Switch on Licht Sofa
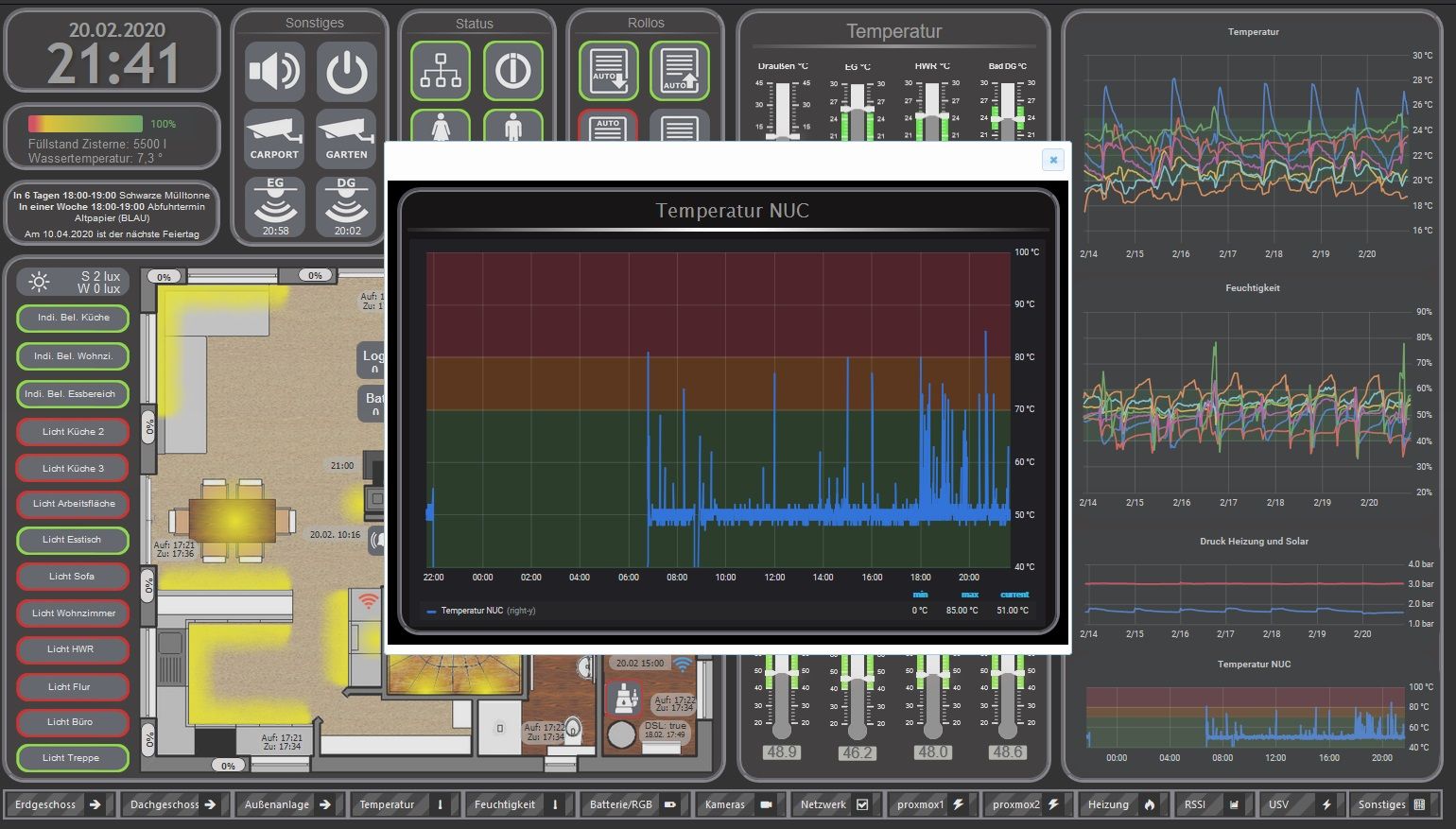1456x829 pixels. point(73,577)
